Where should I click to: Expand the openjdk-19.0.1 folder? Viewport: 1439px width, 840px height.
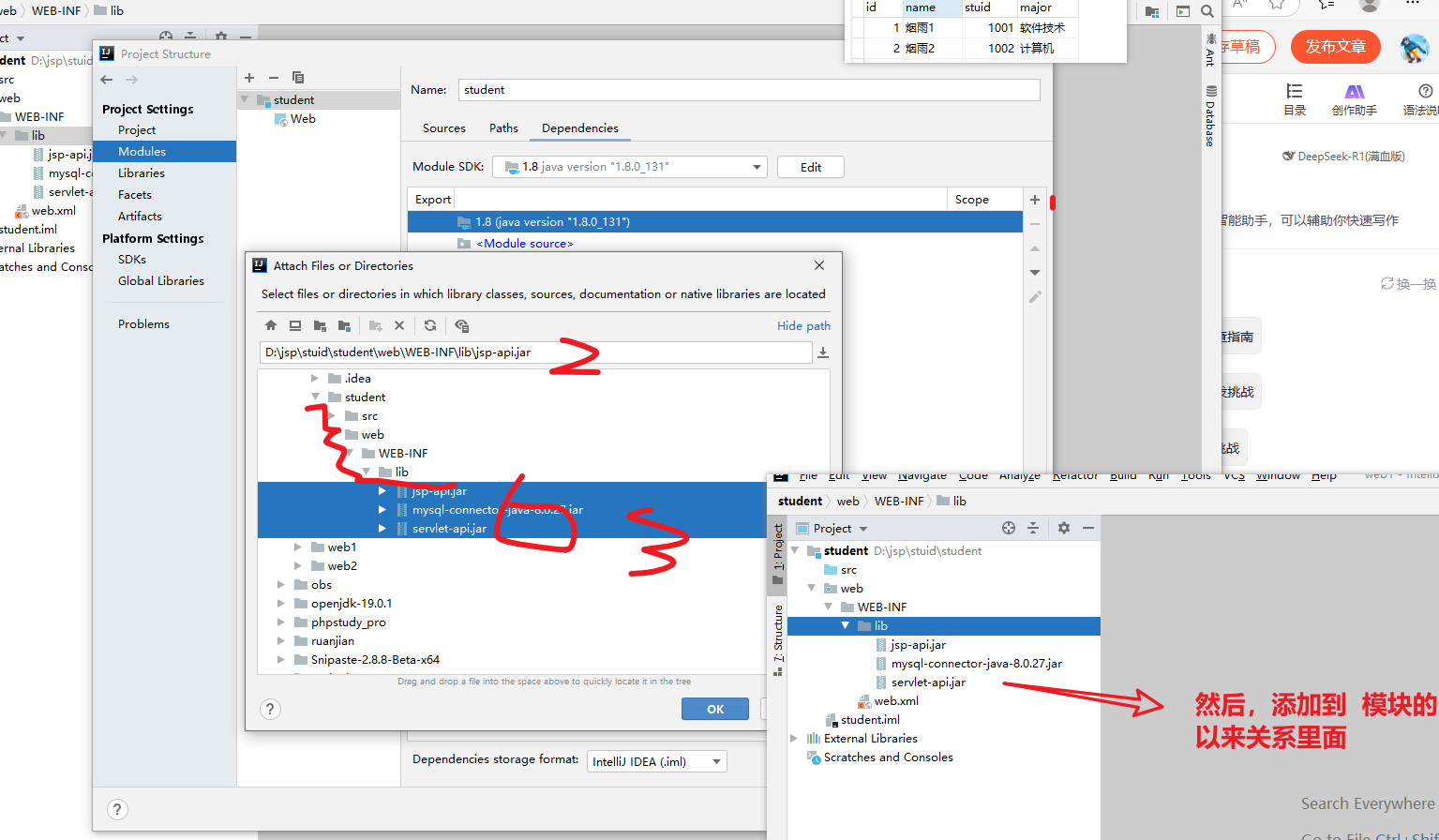[281, 603]
